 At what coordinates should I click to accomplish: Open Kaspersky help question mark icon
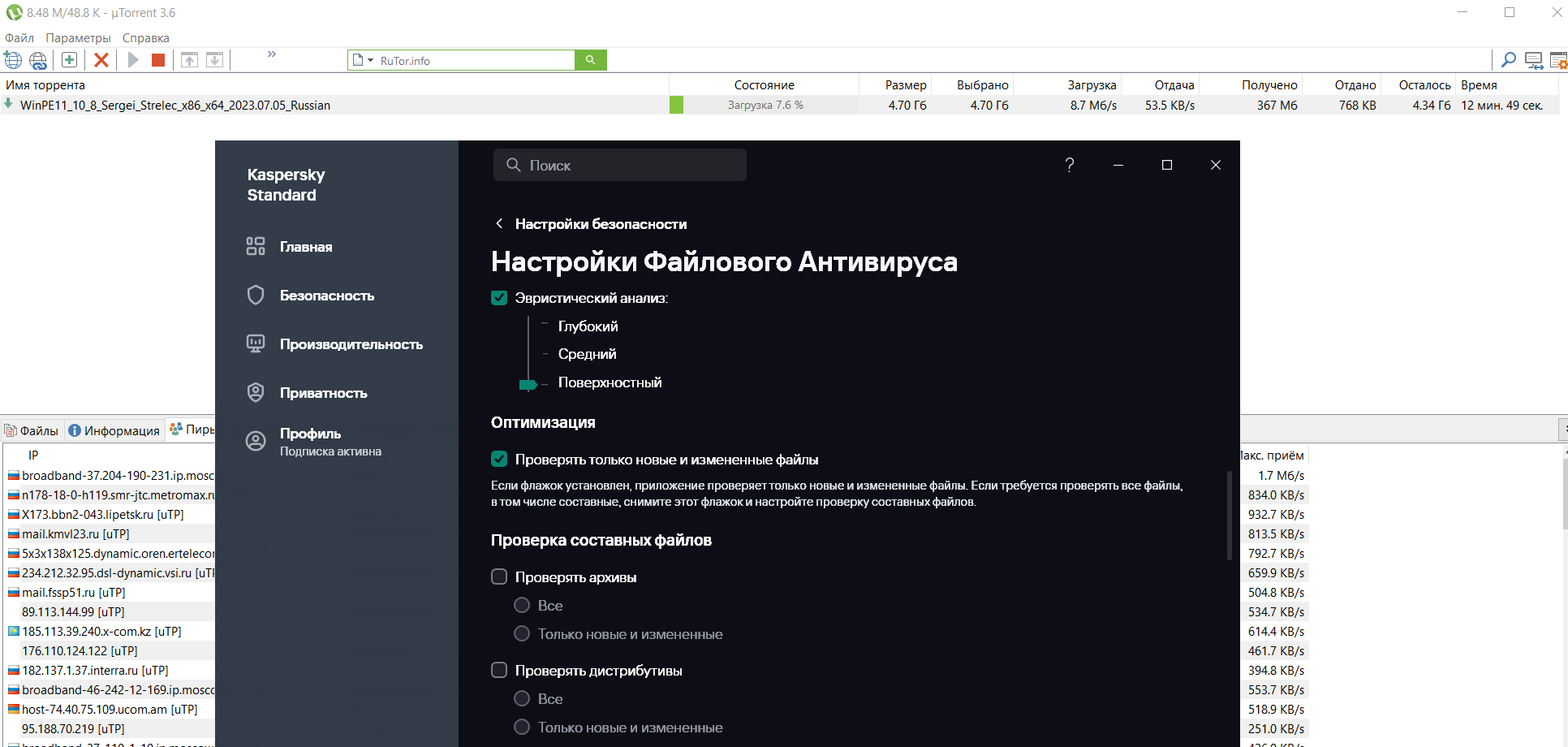[x=1070, y=165]
